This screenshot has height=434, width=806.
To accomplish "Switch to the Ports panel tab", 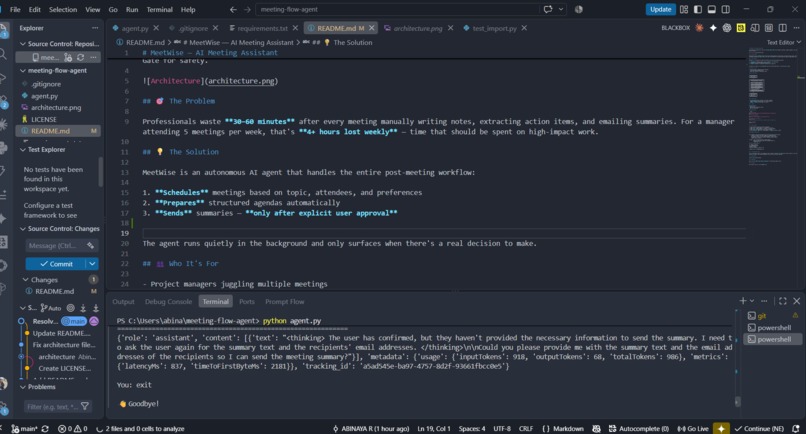I will pos(247,302).
